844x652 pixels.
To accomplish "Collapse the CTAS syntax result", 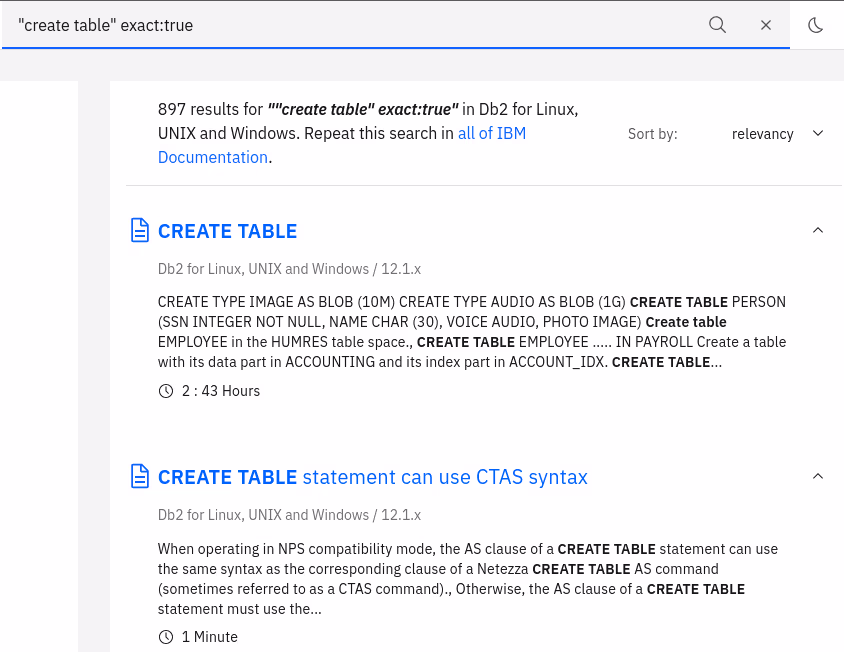I will 818,476.
